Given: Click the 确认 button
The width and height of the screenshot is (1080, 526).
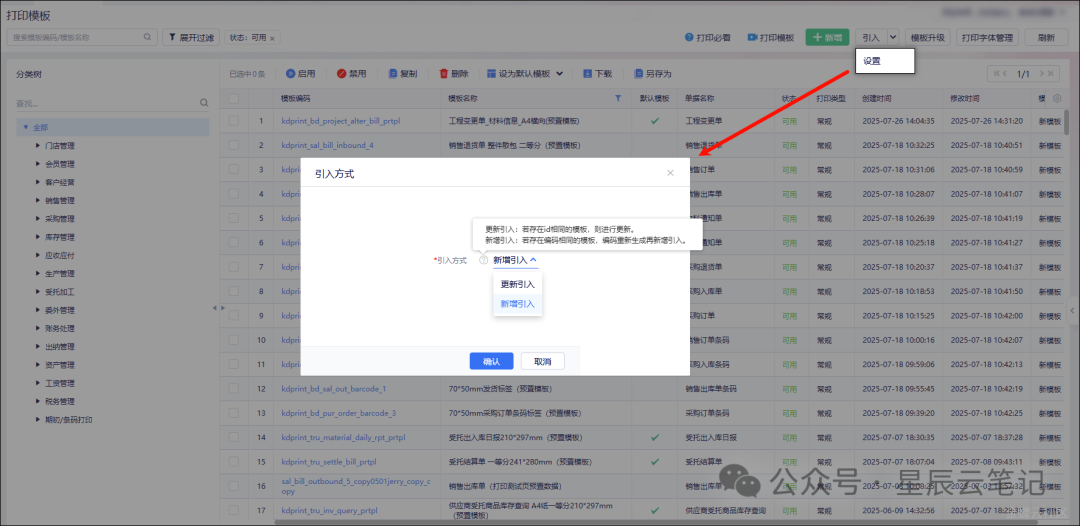Looking at the screenshot, I should click(x=491, y=361).
